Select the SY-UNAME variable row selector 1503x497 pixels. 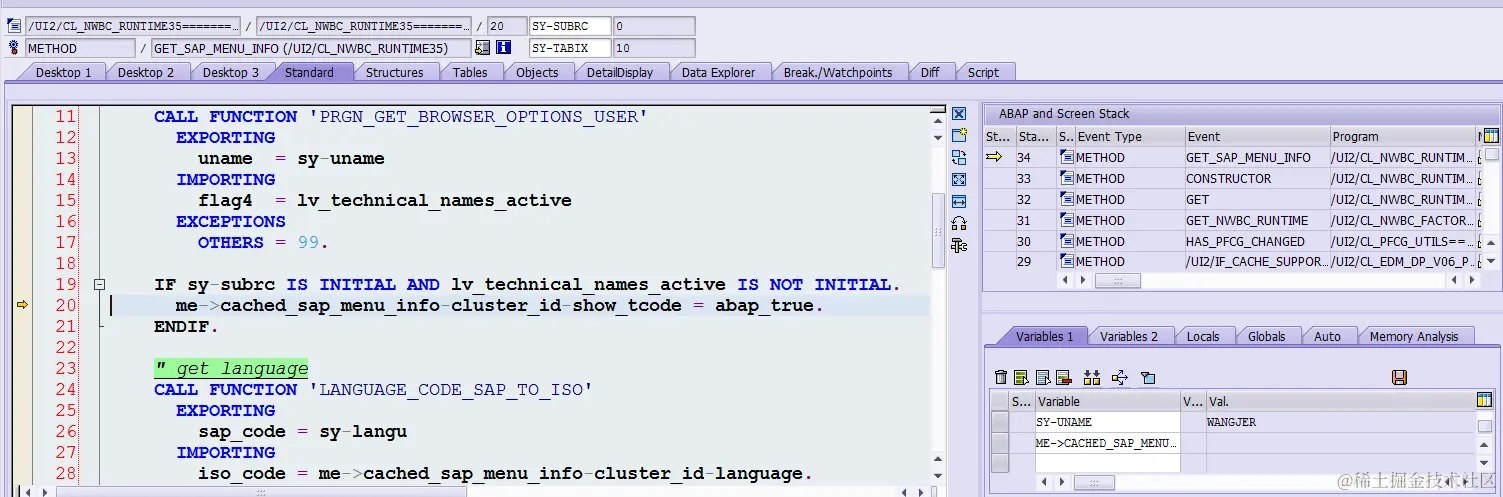pos(999,421)
